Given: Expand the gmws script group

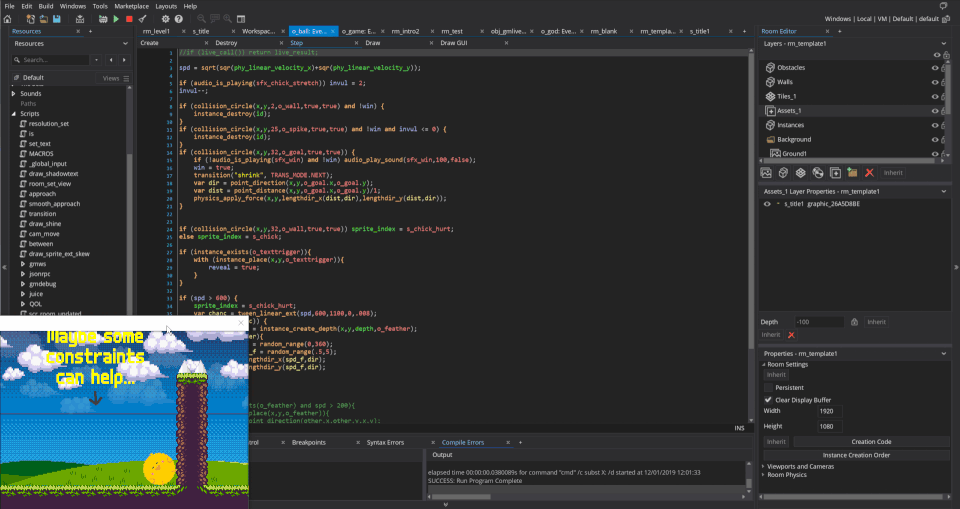Looking at the screenshot, I should click(x=23, y=264).
